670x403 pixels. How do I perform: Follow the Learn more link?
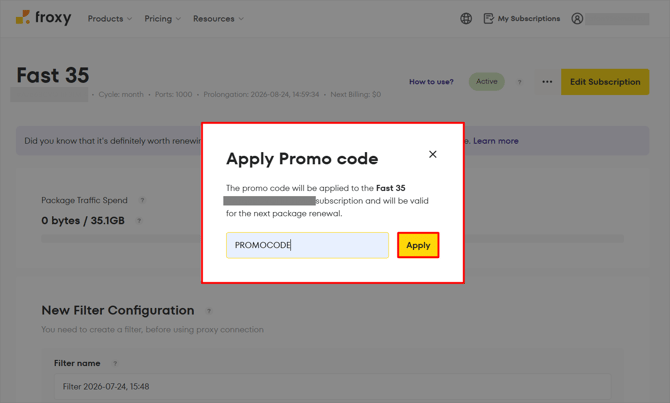click(496, 141)
